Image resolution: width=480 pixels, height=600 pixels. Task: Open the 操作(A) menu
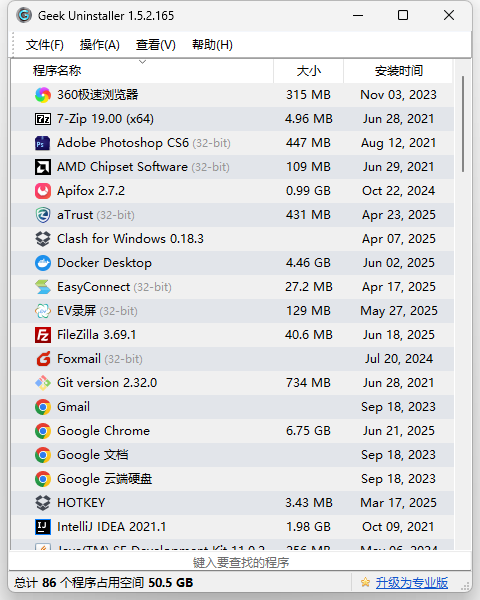tap(100, 45)
